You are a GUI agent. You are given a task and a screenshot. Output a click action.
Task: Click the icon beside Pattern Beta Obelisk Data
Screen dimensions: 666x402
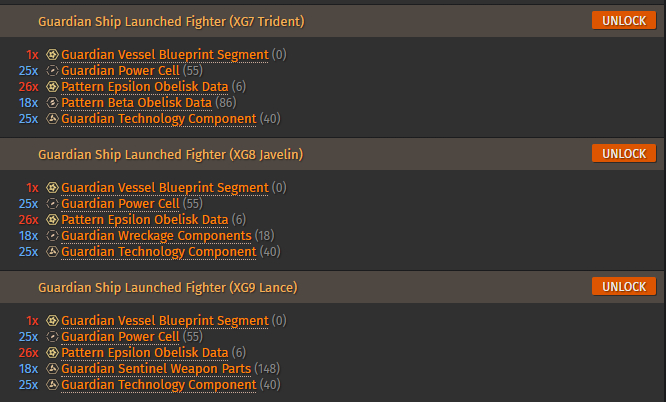point(52,102)
